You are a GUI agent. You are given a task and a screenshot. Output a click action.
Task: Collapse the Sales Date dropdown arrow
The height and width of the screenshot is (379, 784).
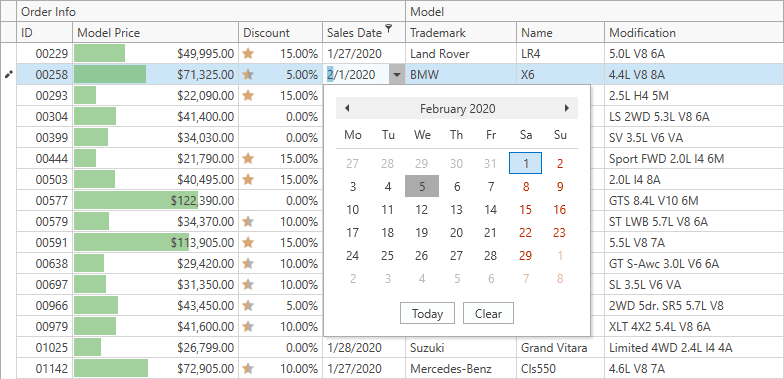pyautogui.click(x=397, y=74)
